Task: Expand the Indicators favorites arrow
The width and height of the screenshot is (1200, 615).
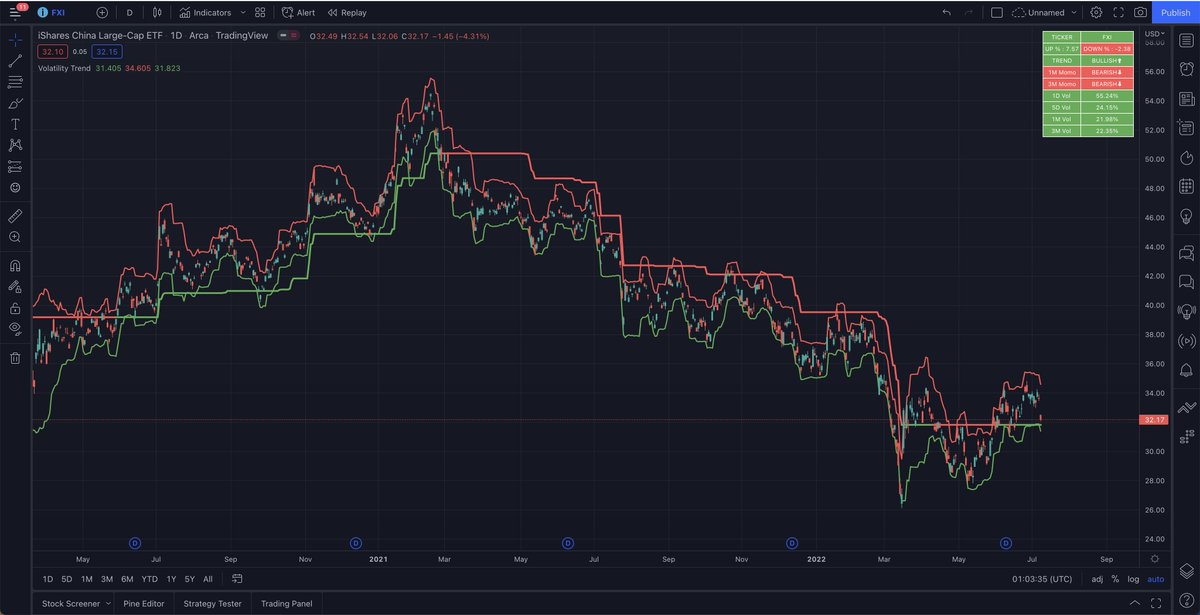Action: (242, 13)
